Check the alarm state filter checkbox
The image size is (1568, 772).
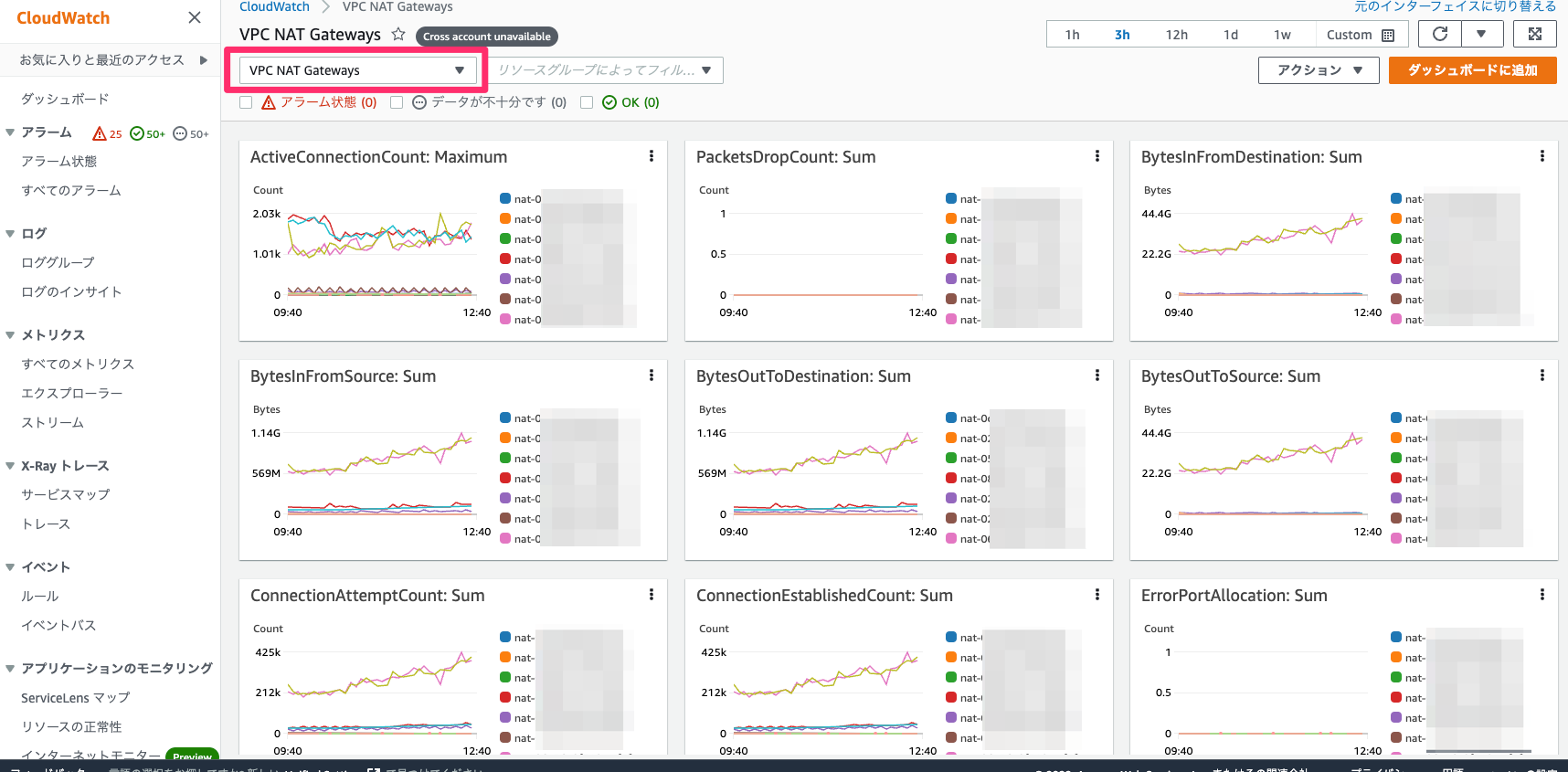[x=246, y=102]
